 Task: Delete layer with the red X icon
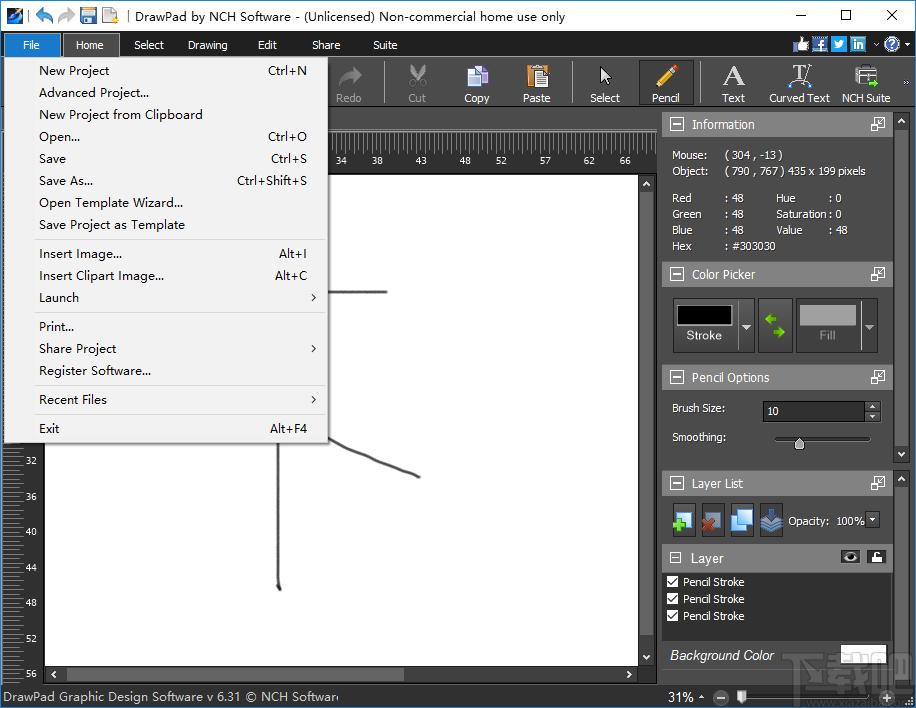point(712,520)
